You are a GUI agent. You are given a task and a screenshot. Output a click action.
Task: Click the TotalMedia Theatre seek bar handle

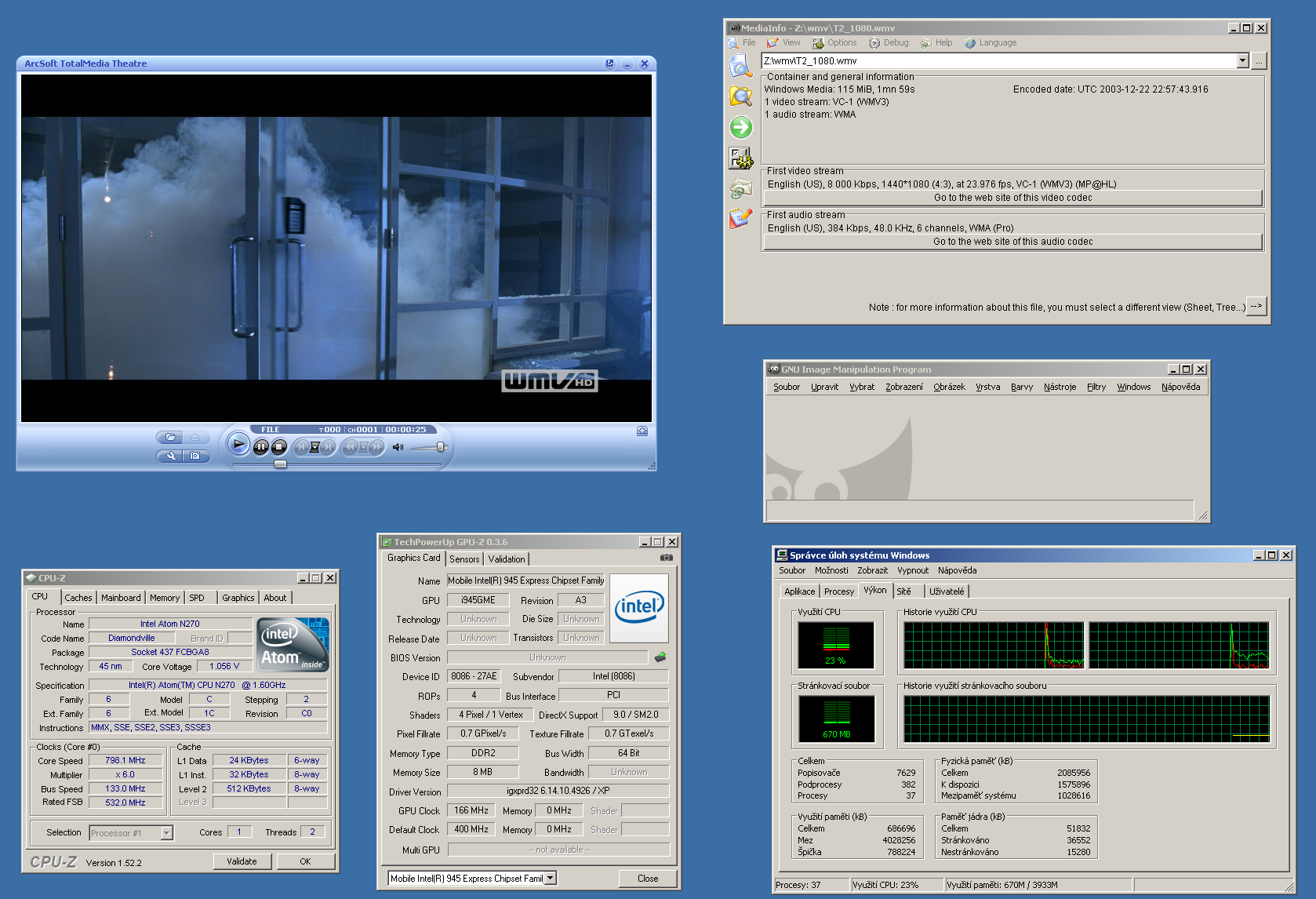point(280,464)
